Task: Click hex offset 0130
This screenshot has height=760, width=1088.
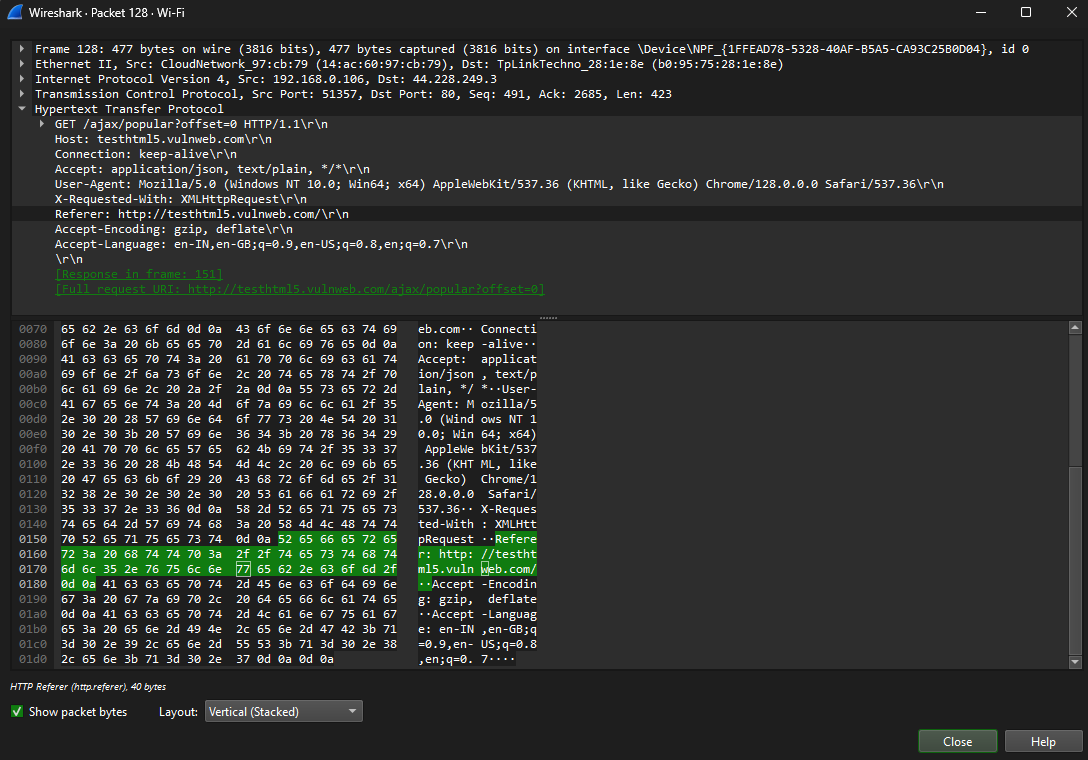Action: [x=33, y=509]
